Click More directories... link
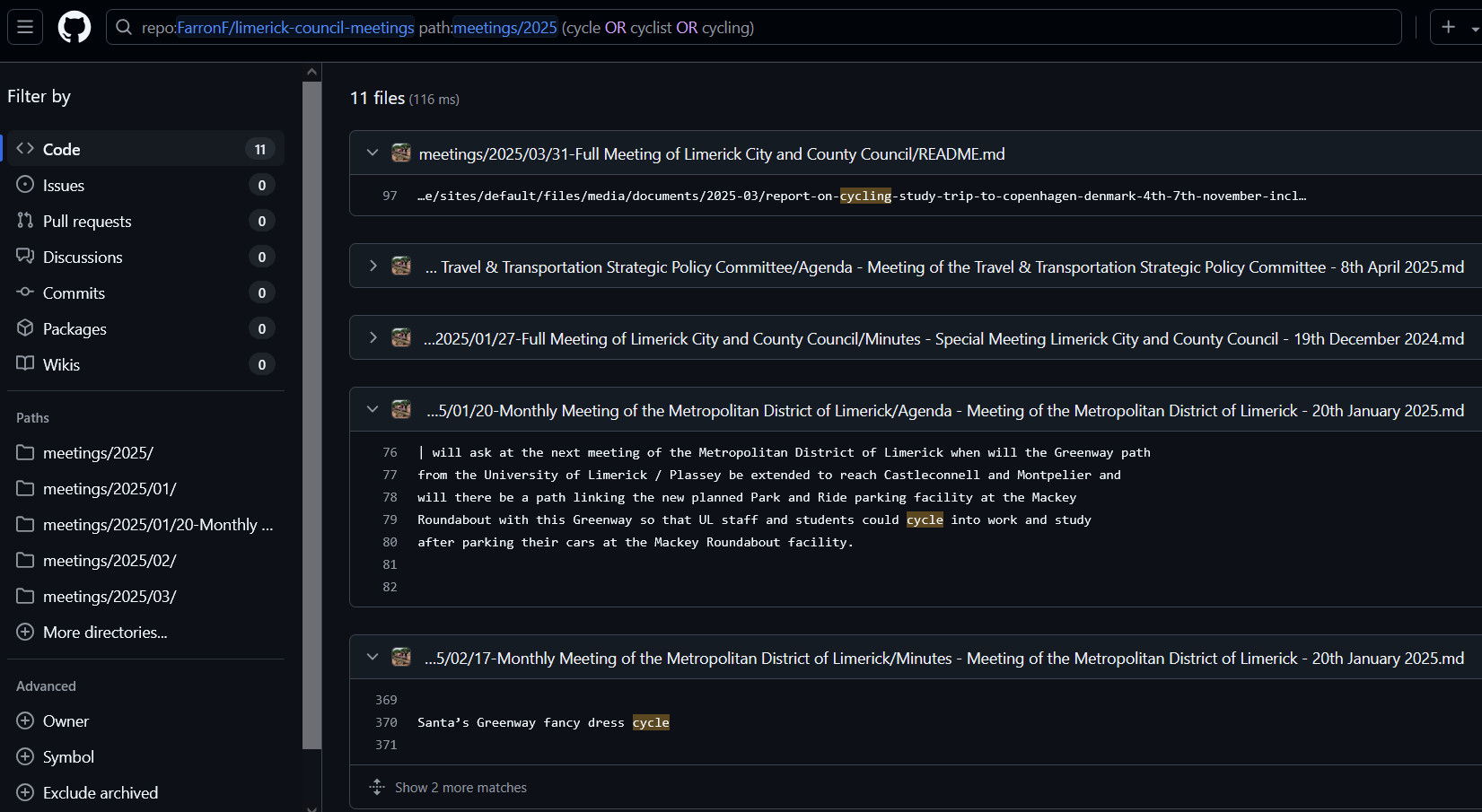Image resolution: width=1482 pixels, height=812 pixels. [105, 633]
